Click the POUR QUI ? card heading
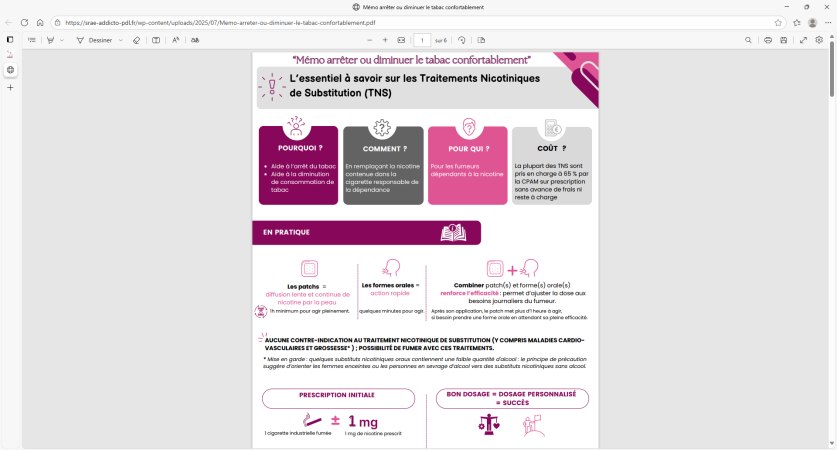Image resolution: width=837 pixels, height=450 pixels. 469,149
